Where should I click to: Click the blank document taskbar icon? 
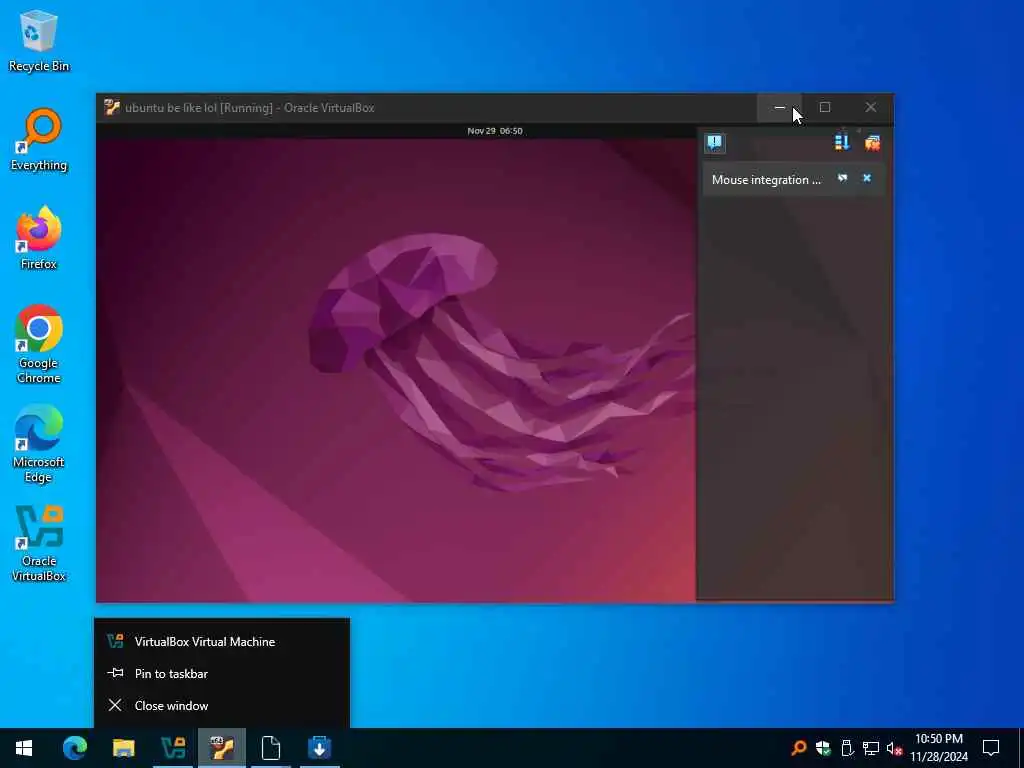pos(270,748)
